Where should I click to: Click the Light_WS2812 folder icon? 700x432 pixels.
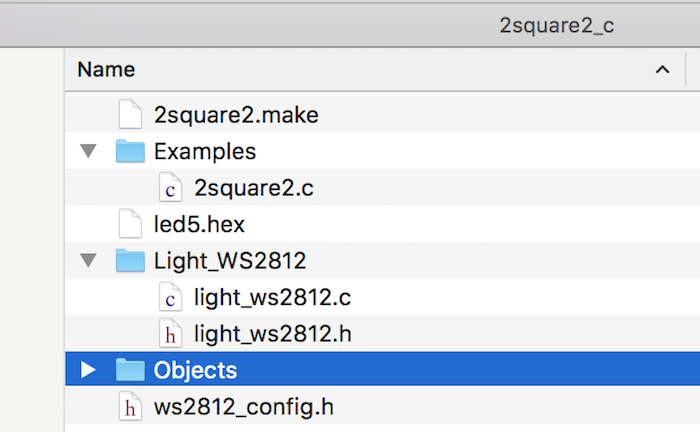click(130, 260)
